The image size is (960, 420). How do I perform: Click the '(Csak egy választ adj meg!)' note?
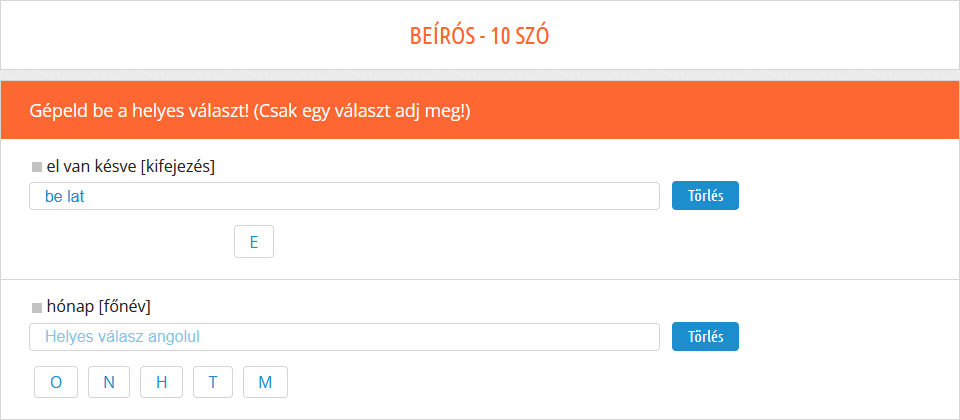point(362,110)
